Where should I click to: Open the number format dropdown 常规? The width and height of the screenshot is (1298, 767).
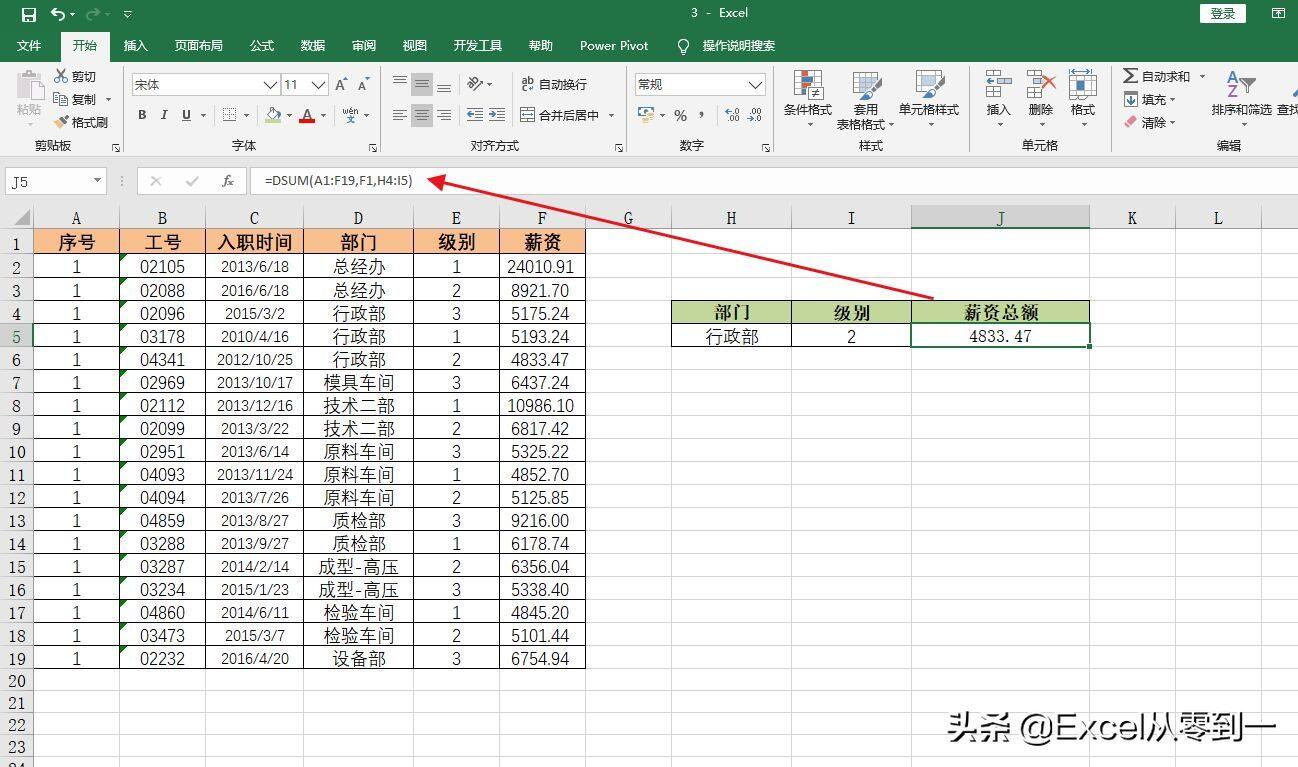(756, 85)
